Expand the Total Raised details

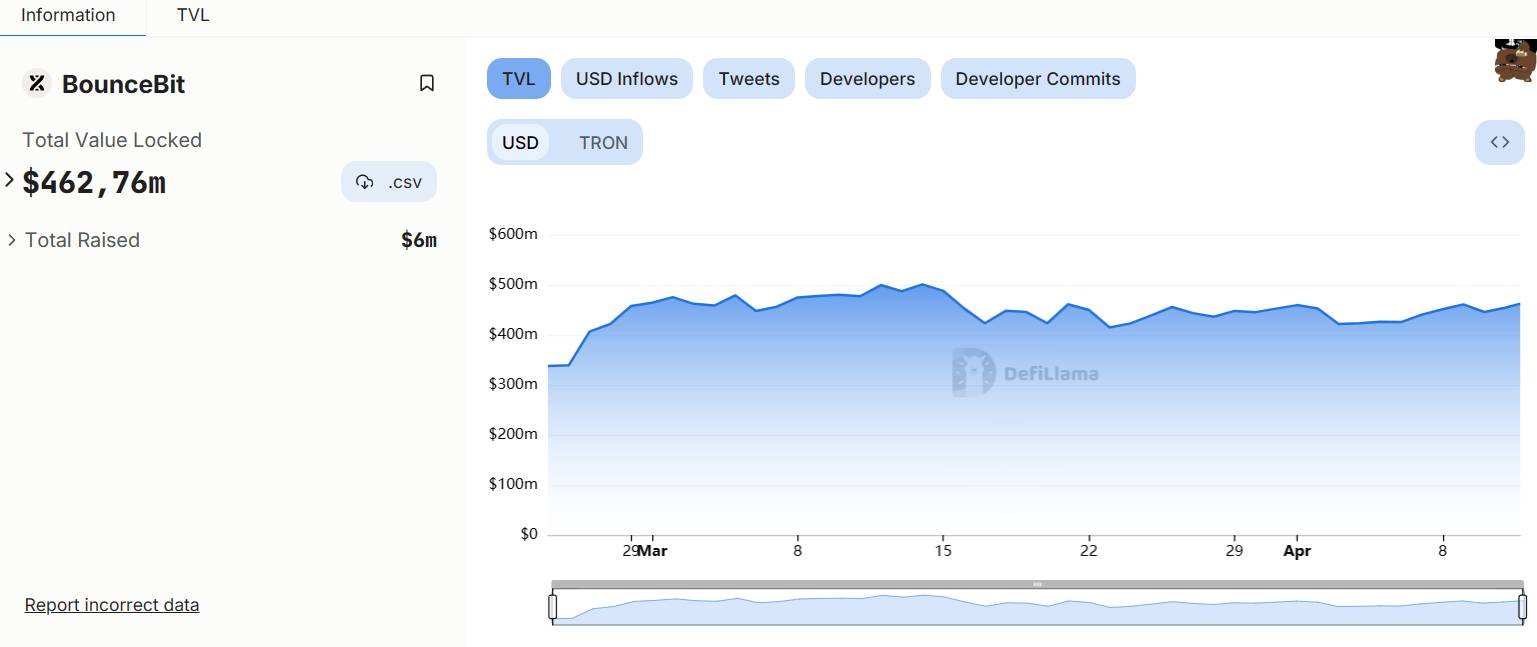coord(11,240)
